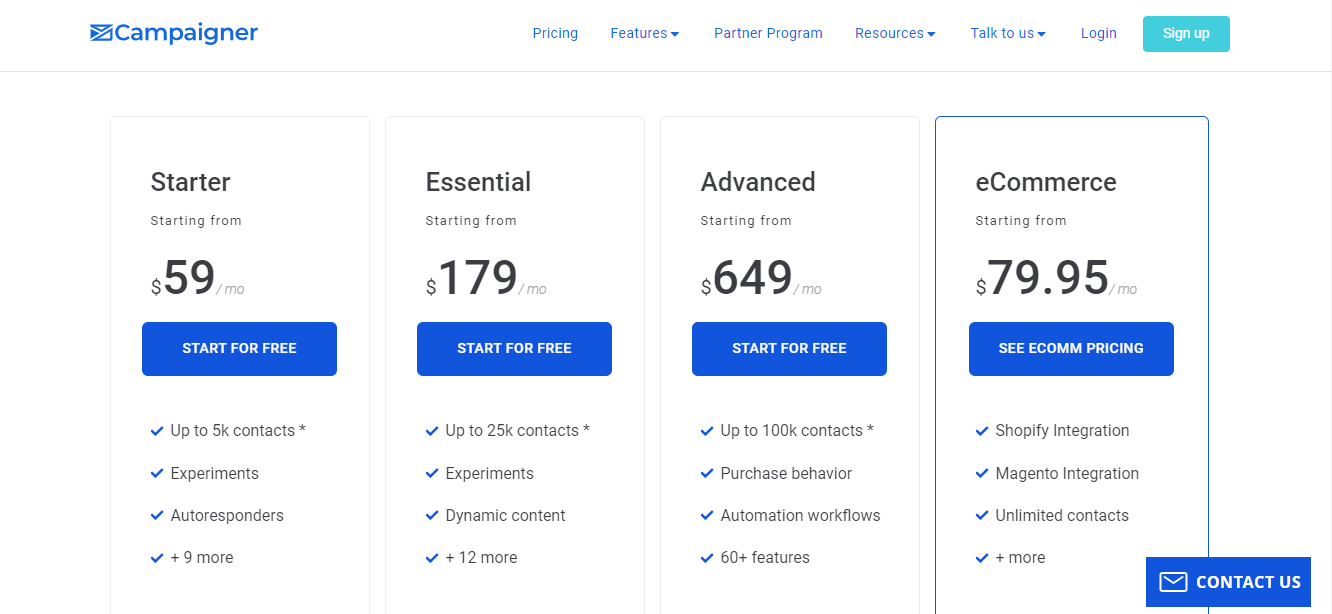The height and width of the screenshot is (614, 1332).
Task: Click See Ecomm Pricing button
Action: [x=1071, y=349]
